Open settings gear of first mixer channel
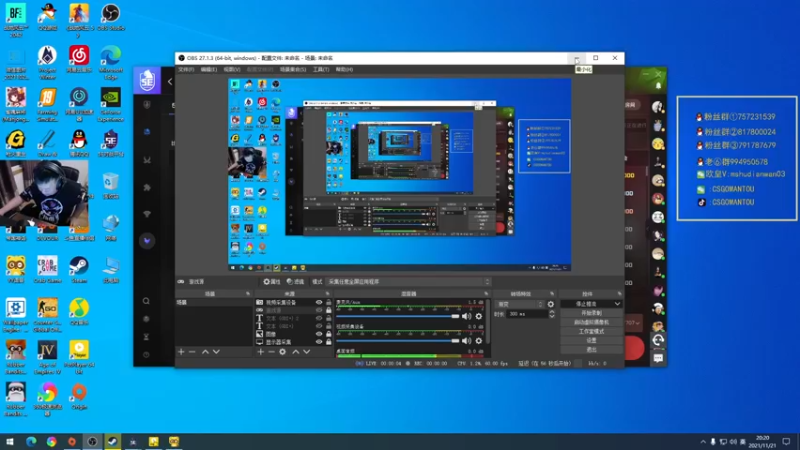The image size is (800, 450). [479, 316]
